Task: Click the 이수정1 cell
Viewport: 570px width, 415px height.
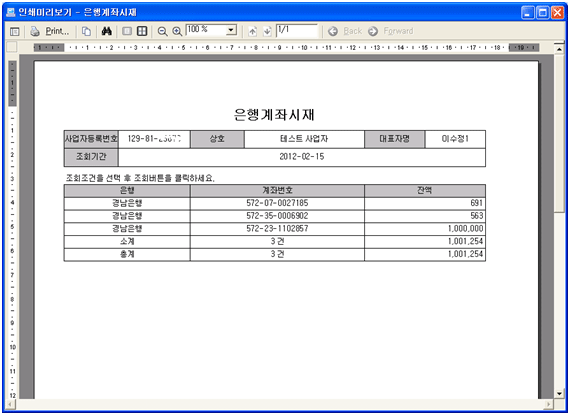Action: click(x=455, y=139)
